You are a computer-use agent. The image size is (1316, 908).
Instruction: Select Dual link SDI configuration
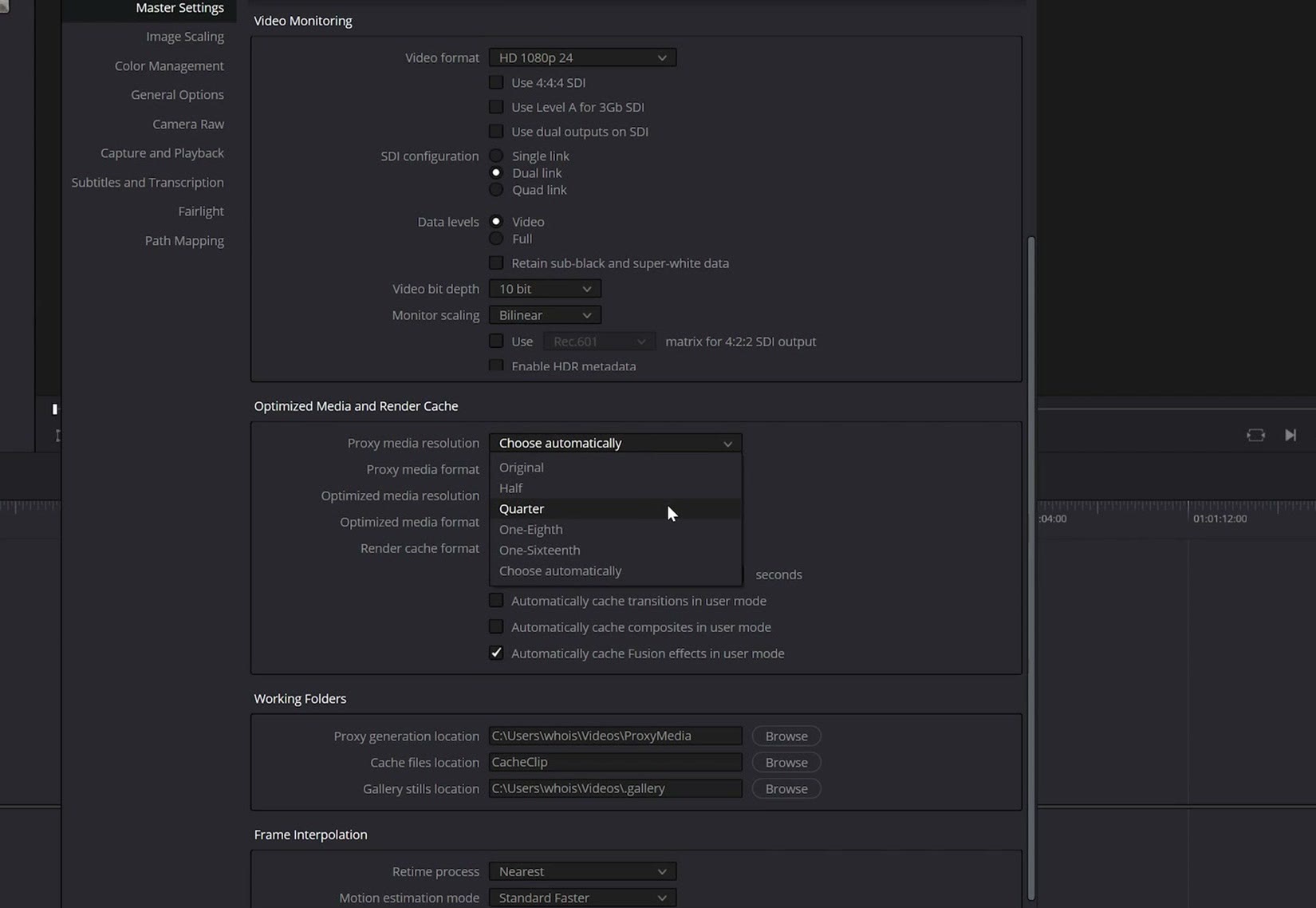point(496,172)
